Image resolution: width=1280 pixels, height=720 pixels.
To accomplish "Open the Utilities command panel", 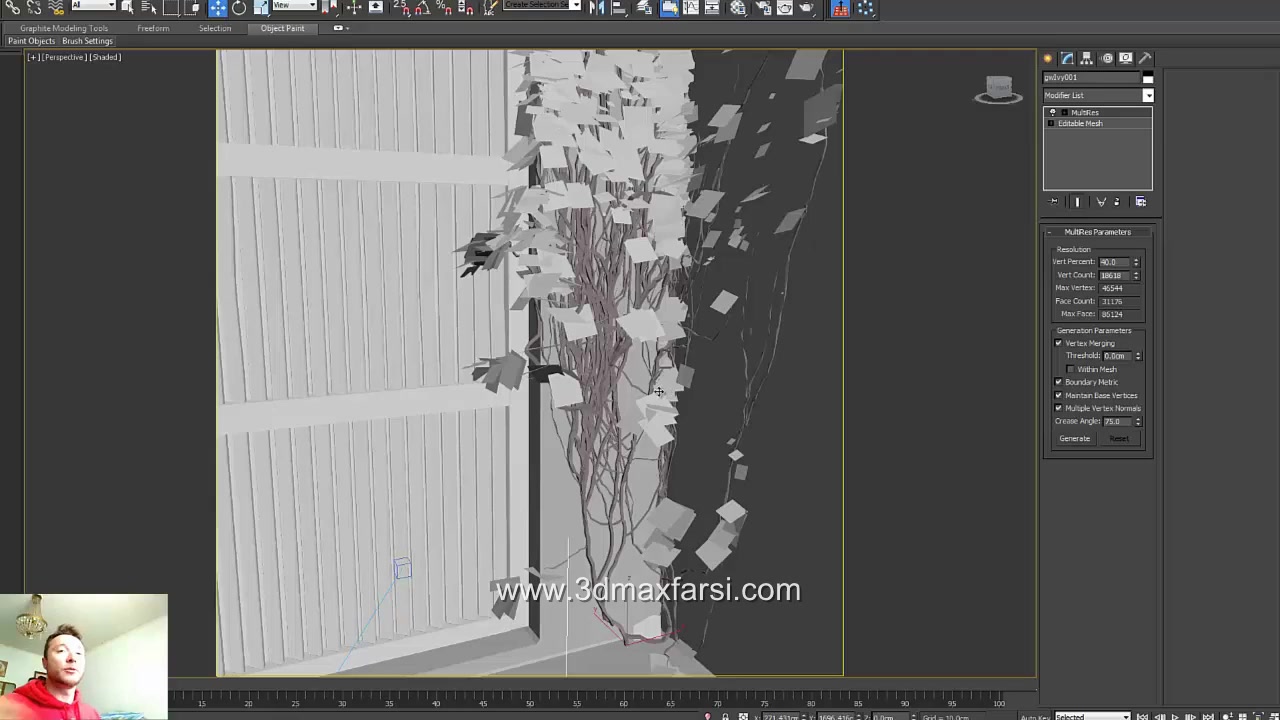I will pyautogui.click(x=1145, y=58).
